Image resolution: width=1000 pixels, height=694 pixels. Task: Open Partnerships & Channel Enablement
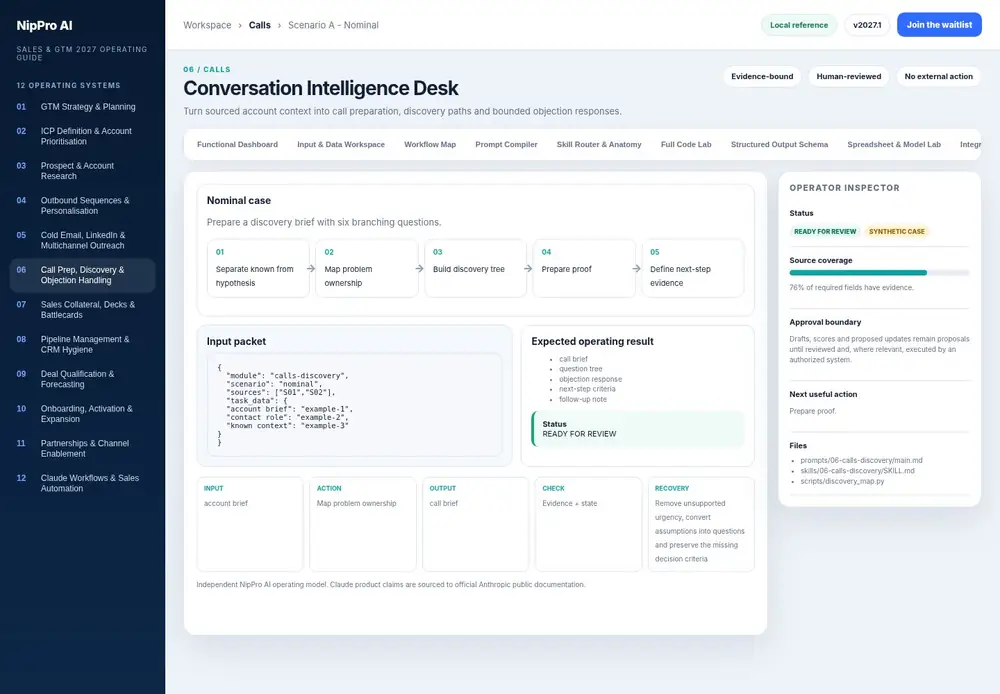pos(82,448)
